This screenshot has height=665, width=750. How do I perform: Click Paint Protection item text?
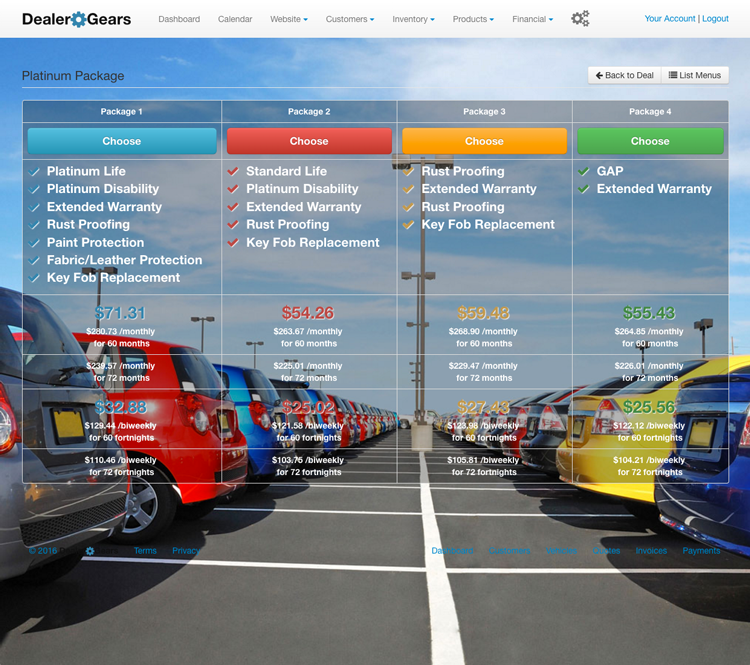tap(95, 243)
